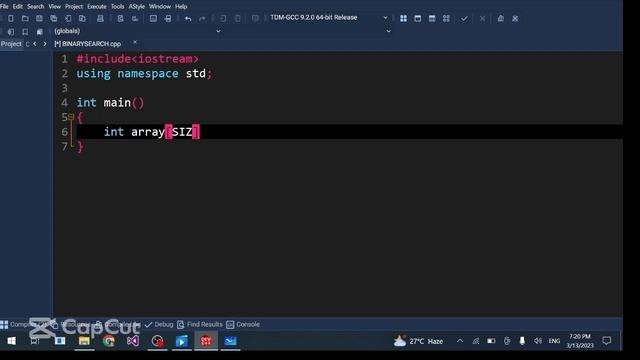Save the current file with toolbar icon
This screenshot has width=640, height=360.
click(39, 18)
